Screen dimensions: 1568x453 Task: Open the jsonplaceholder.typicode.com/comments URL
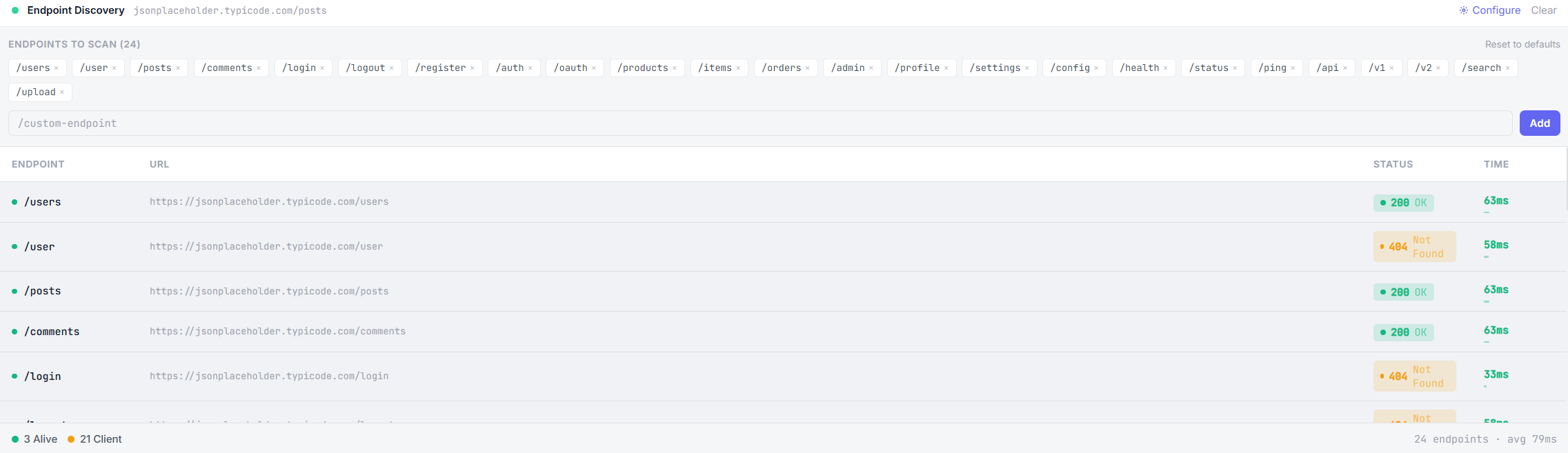(277, 332)
